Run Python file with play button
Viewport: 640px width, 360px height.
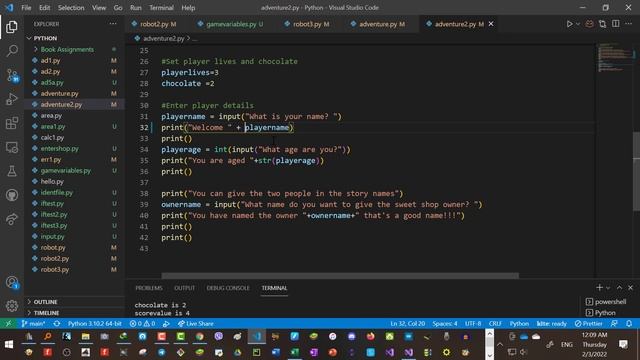(x=569, y=24)
